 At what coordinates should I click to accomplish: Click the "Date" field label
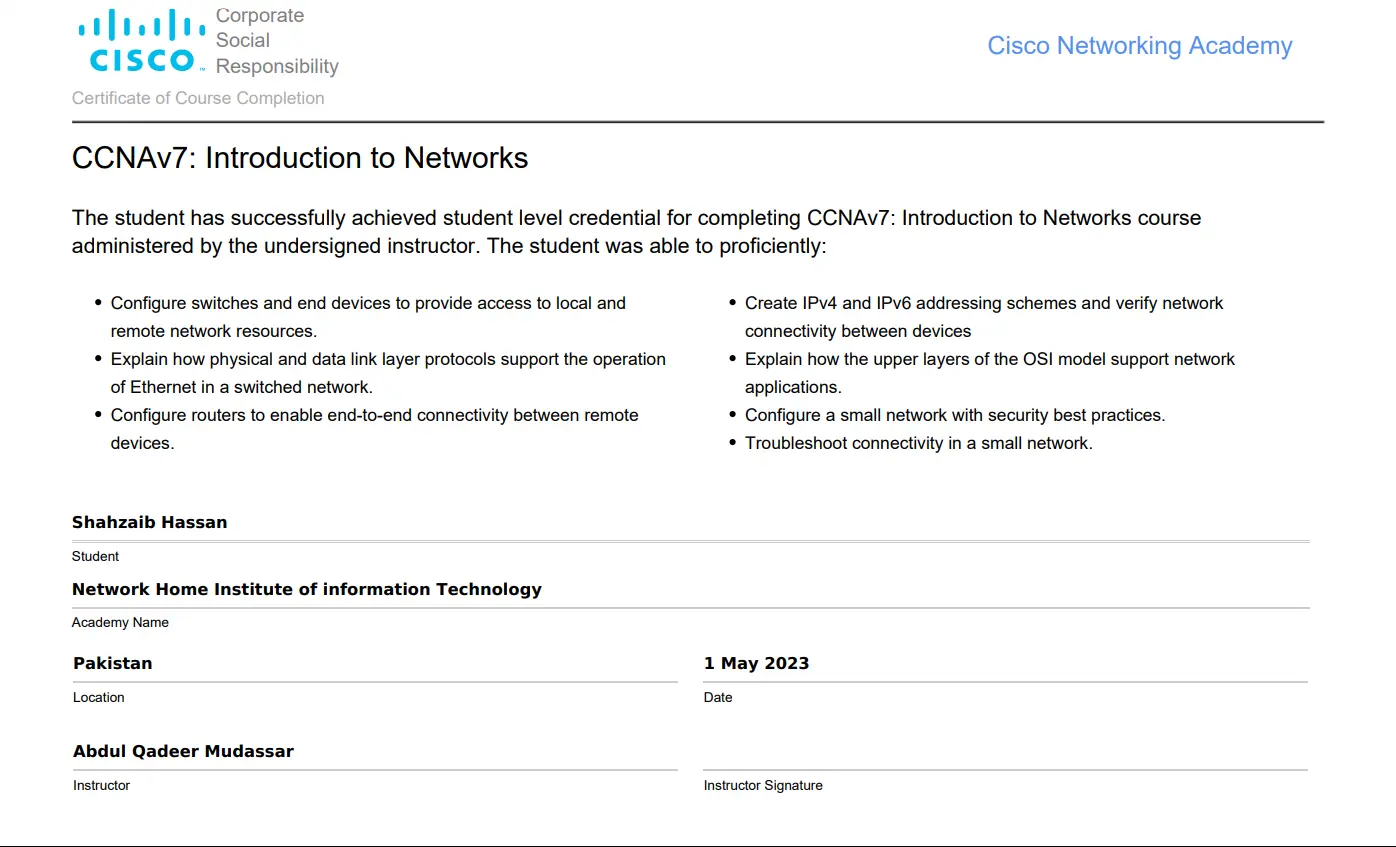tap(718, 697)
